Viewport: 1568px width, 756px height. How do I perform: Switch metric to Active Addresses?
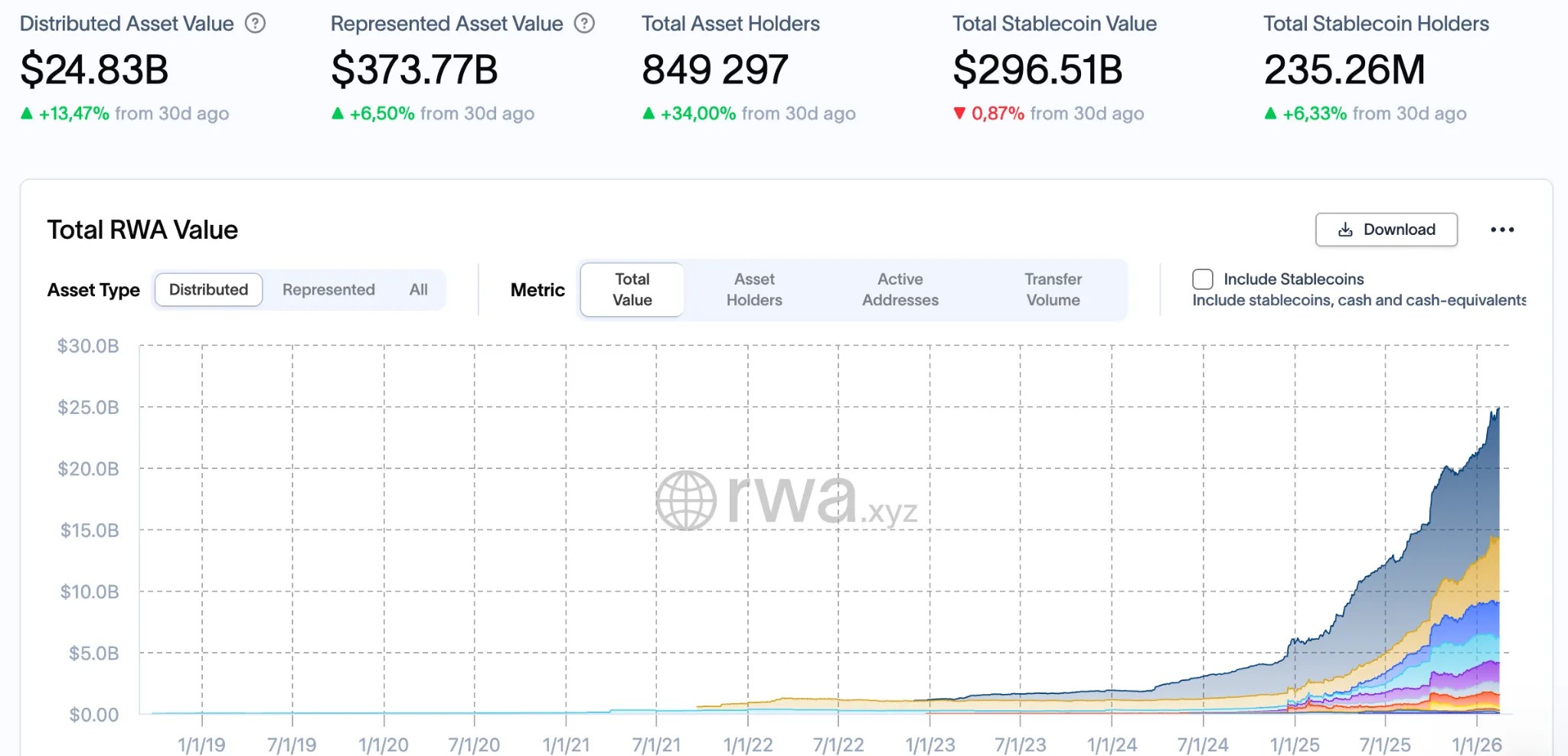click(900, 290)
